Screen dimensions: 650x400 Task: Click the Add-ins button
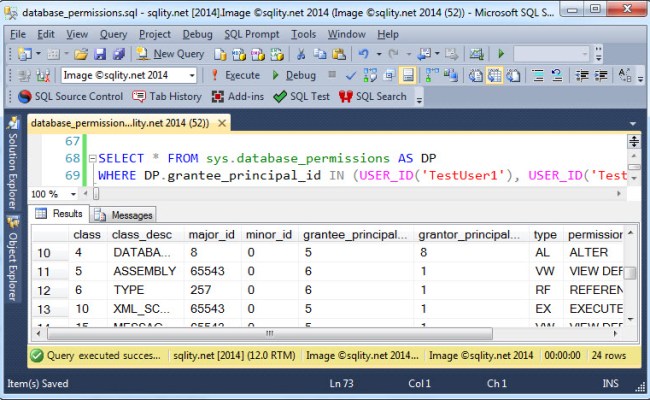click(x=238, y=97)
